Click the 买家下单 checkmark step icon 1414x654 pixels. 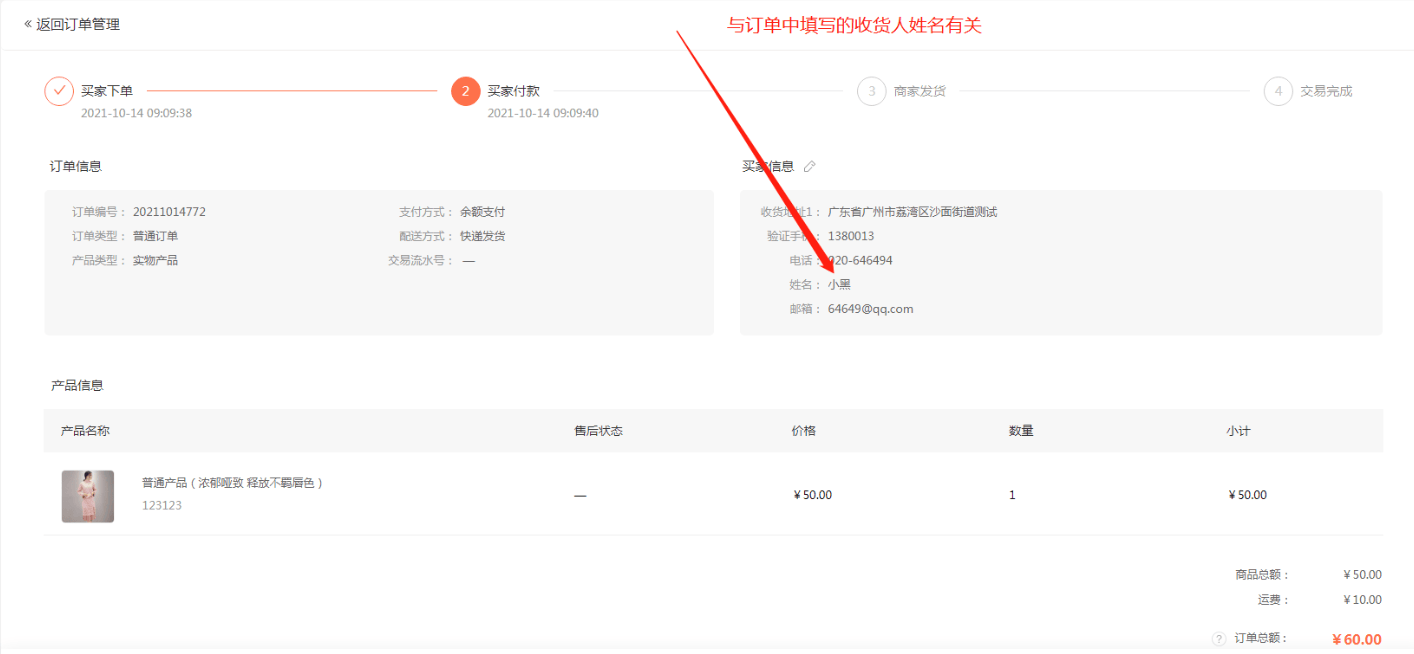pyautogui.click(x=59, y=91)
